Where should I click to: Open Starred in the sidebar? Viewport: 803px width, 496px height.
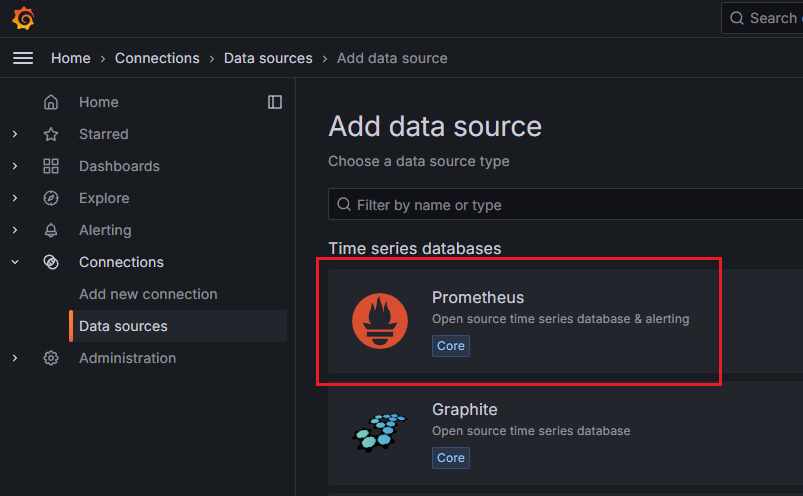click(103, 134)
